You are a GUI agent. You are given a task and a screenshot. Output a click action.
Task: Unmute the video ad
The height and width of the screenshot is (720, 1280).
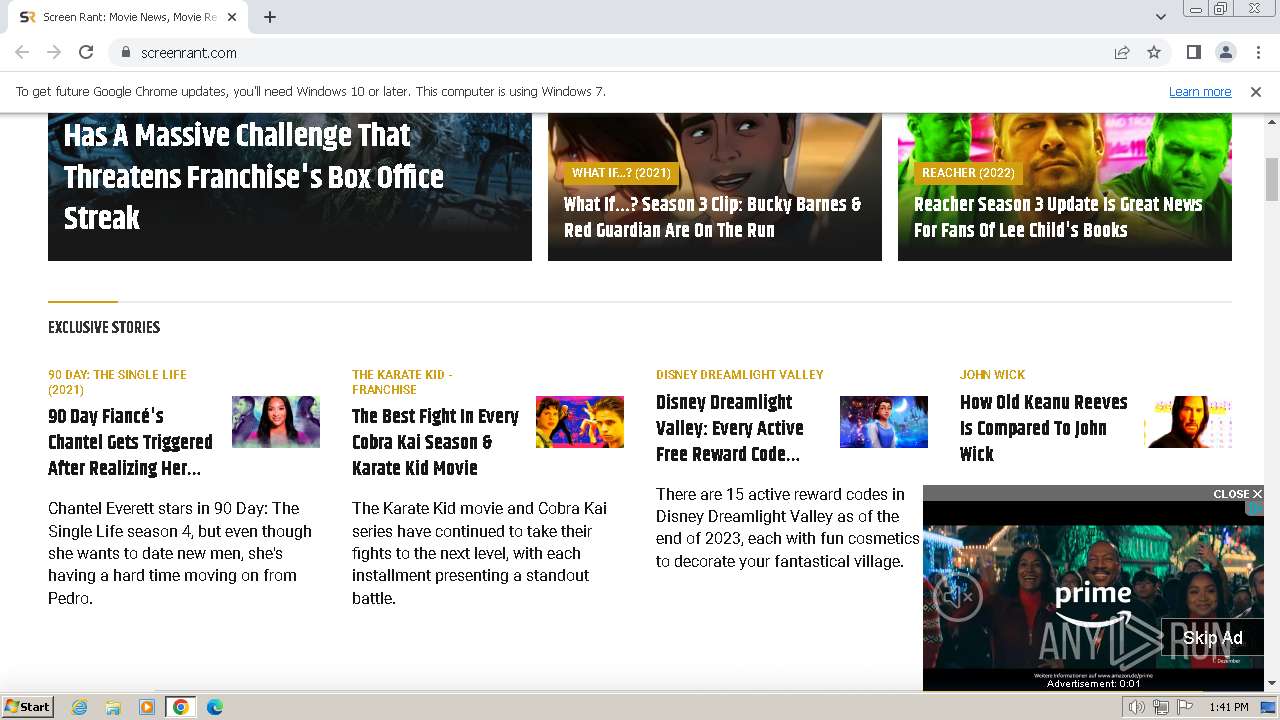pyautogui.click(x=958, y=597)
